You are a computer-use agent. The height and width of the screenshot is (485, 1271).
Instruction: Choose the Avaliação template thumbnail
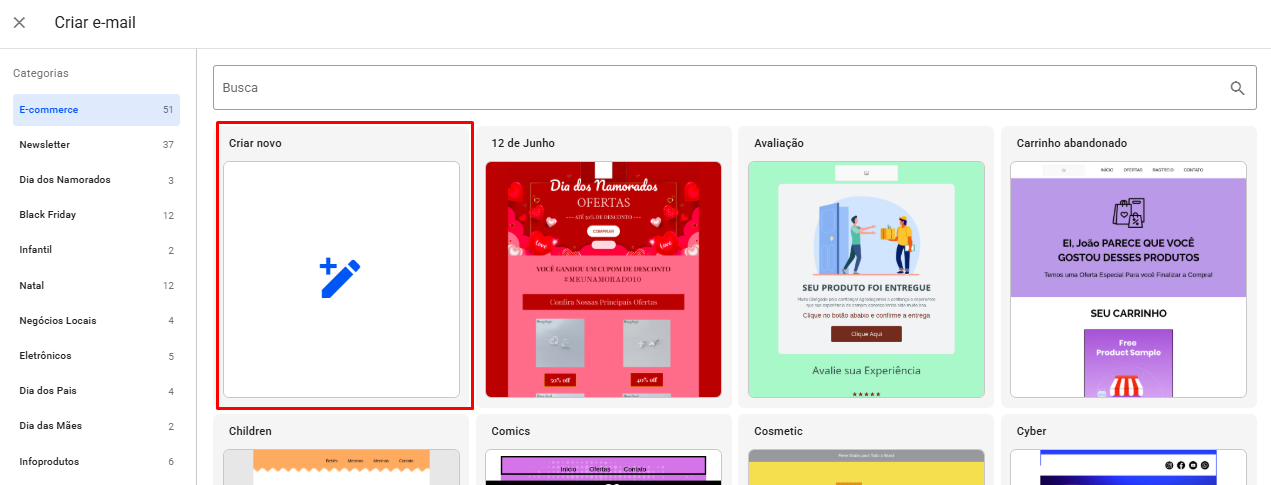click(x=866, y=279)
